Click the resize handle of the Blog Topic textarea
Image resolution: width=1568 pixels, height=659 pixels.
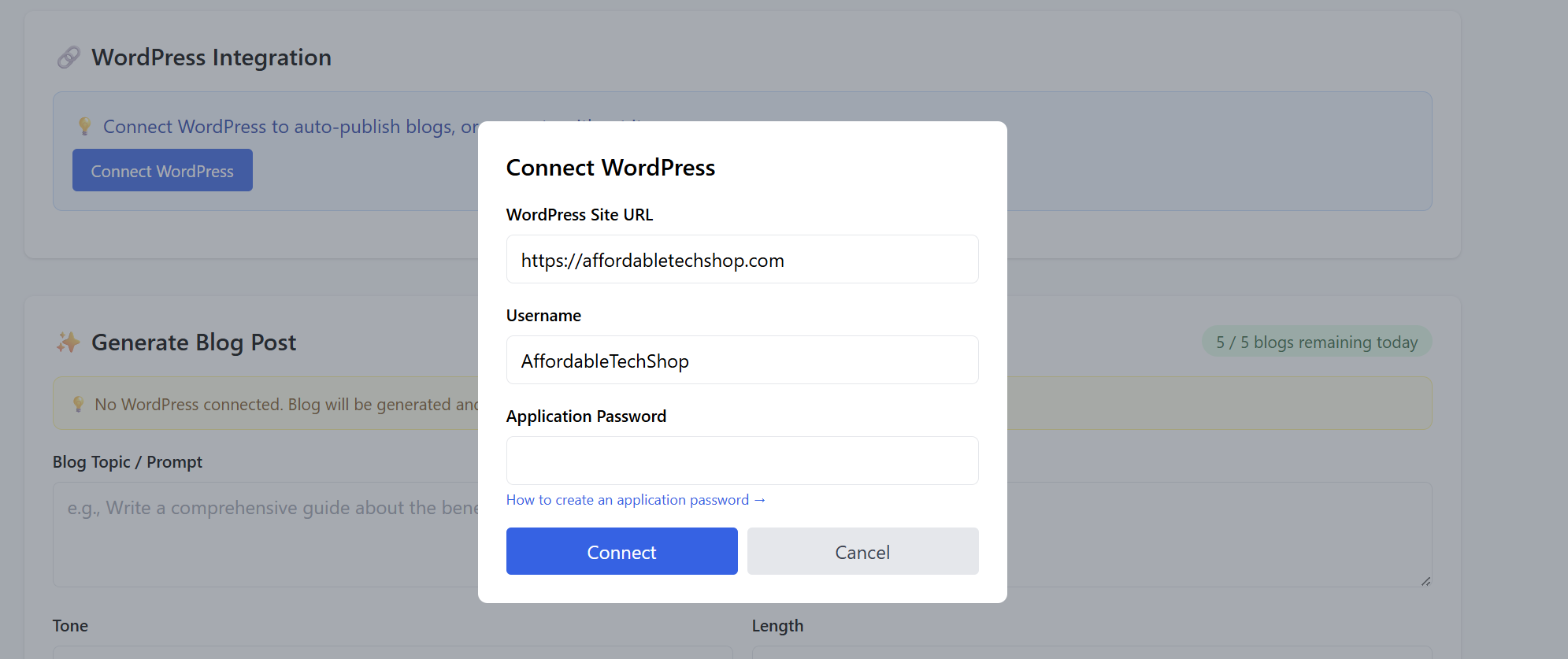click(1425, 581)
